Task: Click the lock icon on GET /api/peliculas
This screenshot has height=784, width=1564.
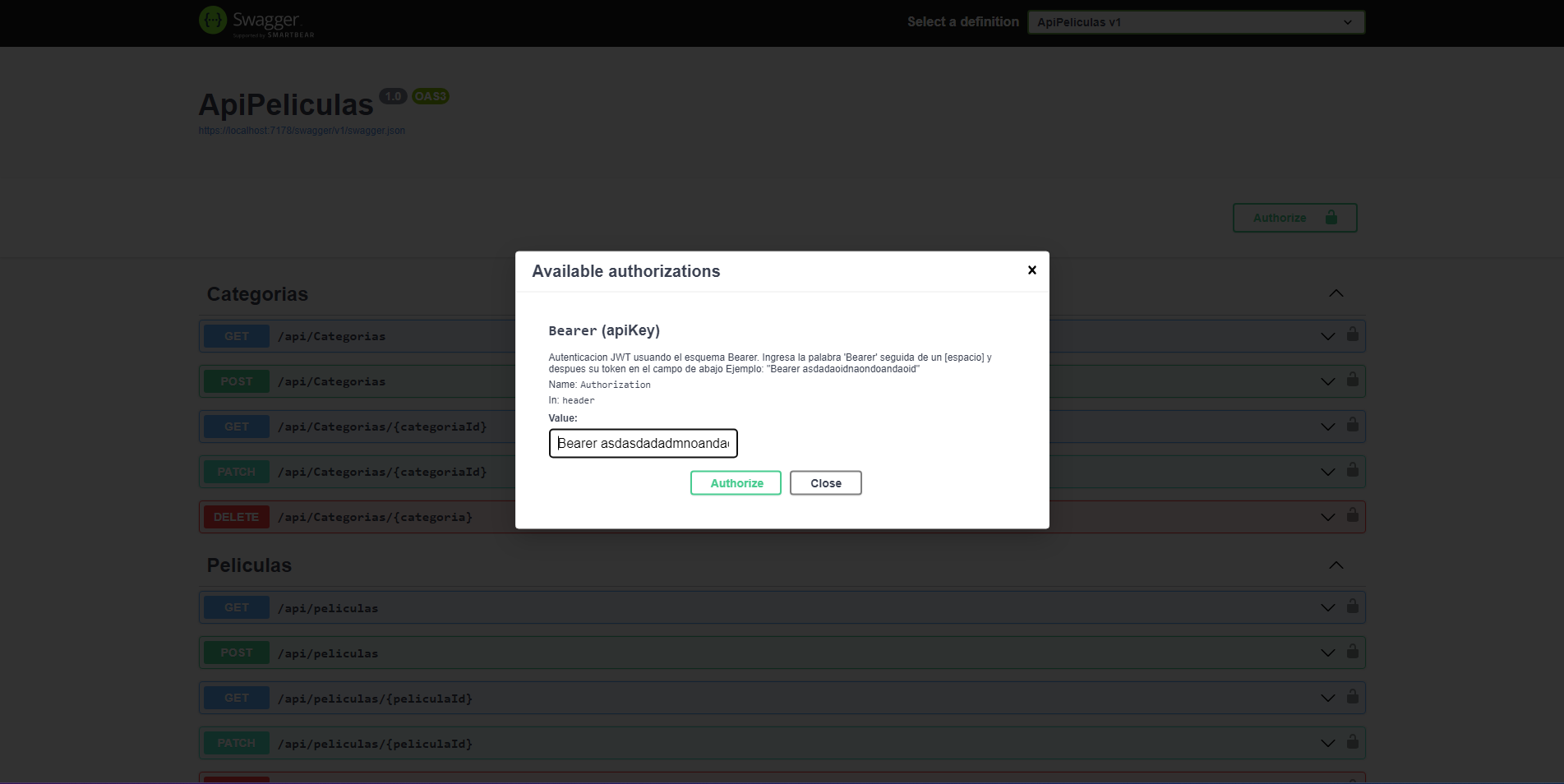Action: click(1352, 606)
